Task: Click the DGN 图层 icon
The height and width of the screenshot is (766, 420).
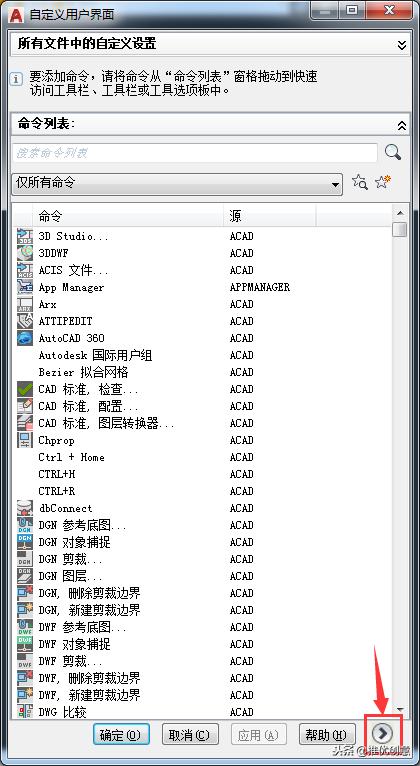Action: [x=24, y=576]
